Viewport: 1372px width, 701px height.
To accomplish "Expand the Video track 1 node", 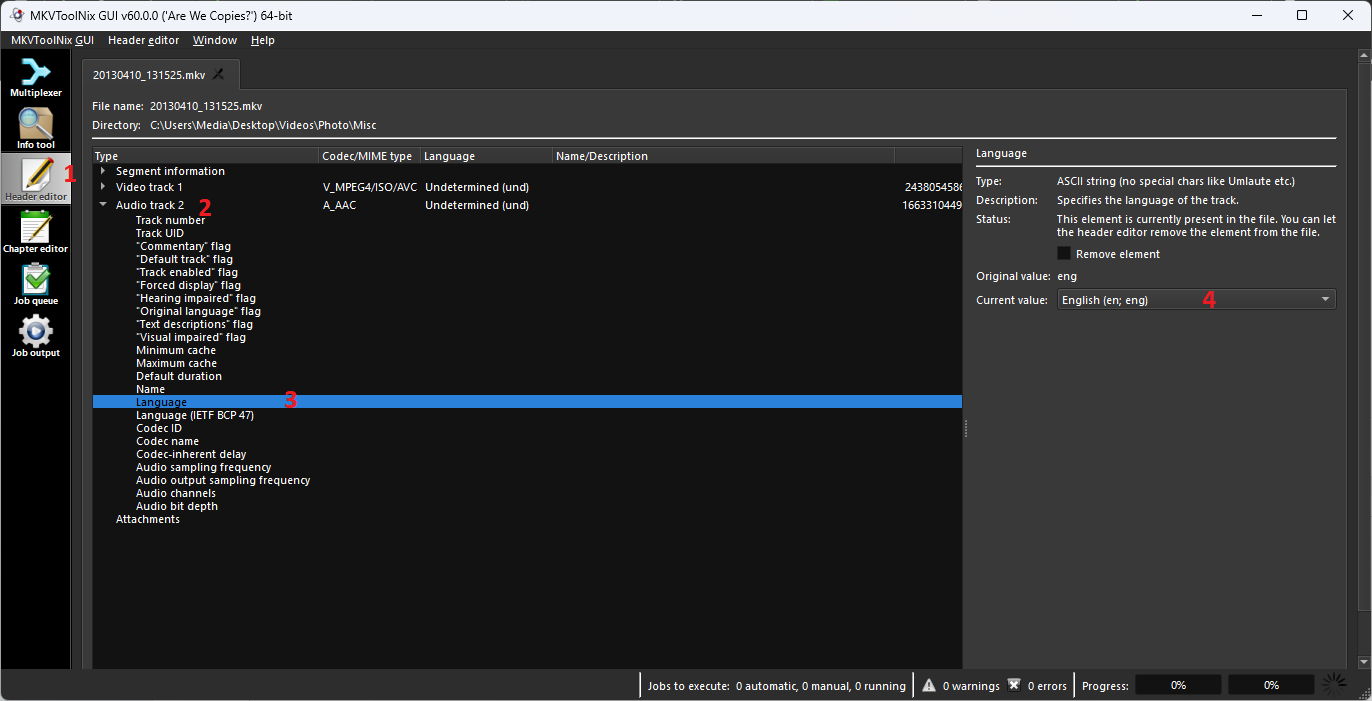I will 103,187.
